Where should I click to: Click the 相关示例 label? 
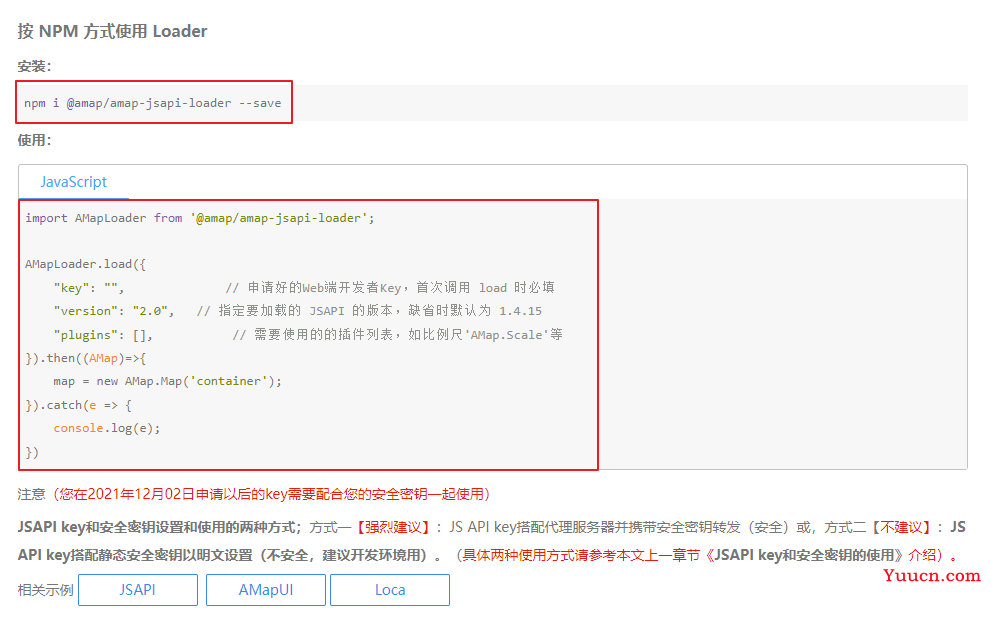tap(45, 590)
